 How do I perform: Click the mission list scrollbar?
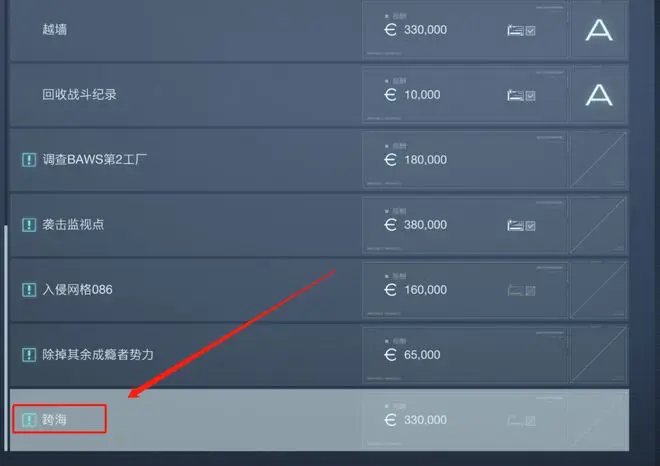6,338
